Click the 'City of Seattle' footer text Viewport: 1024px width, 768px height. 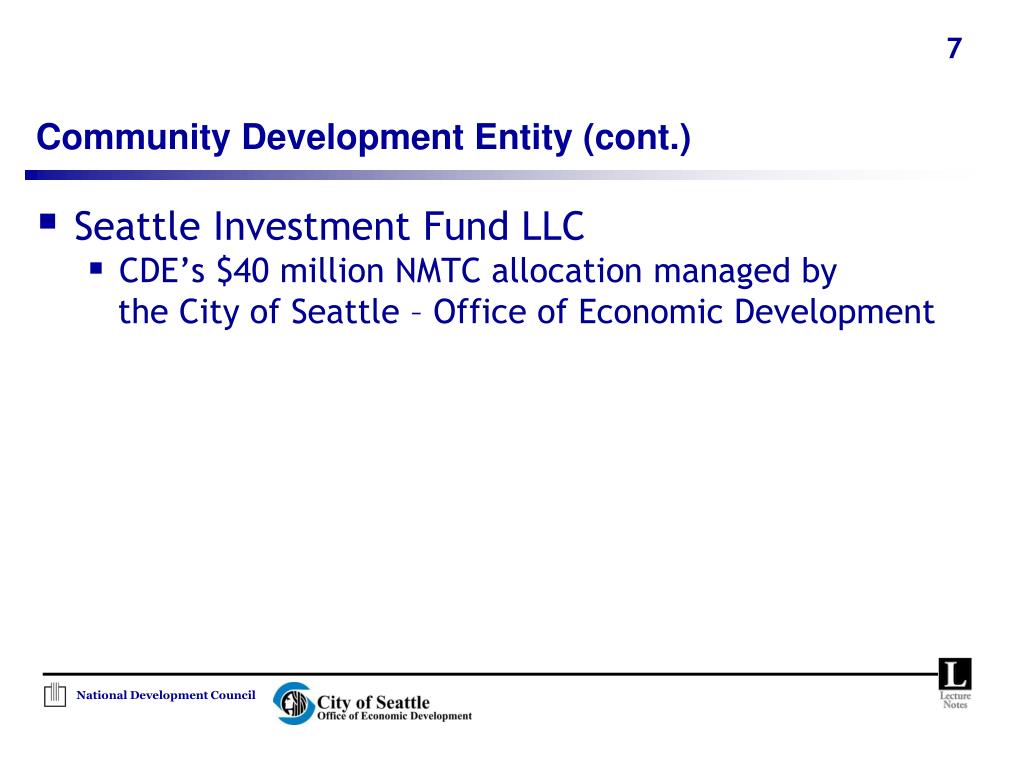373,702
